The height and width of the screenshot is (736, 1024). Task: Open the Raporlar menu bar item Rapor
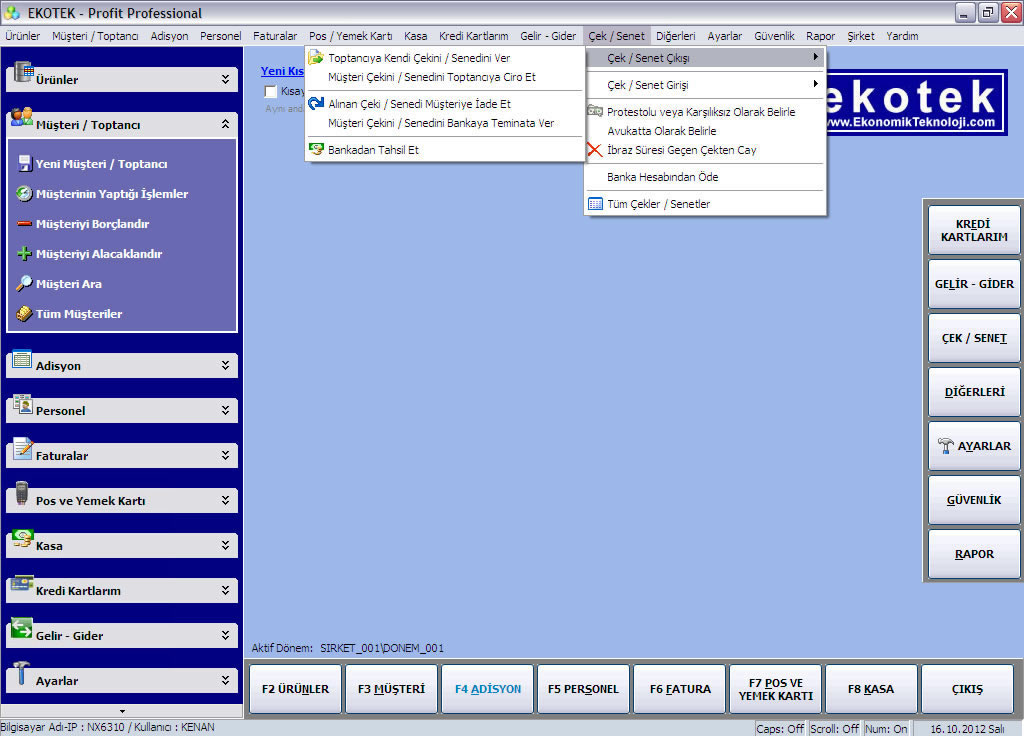pos(820,36)
